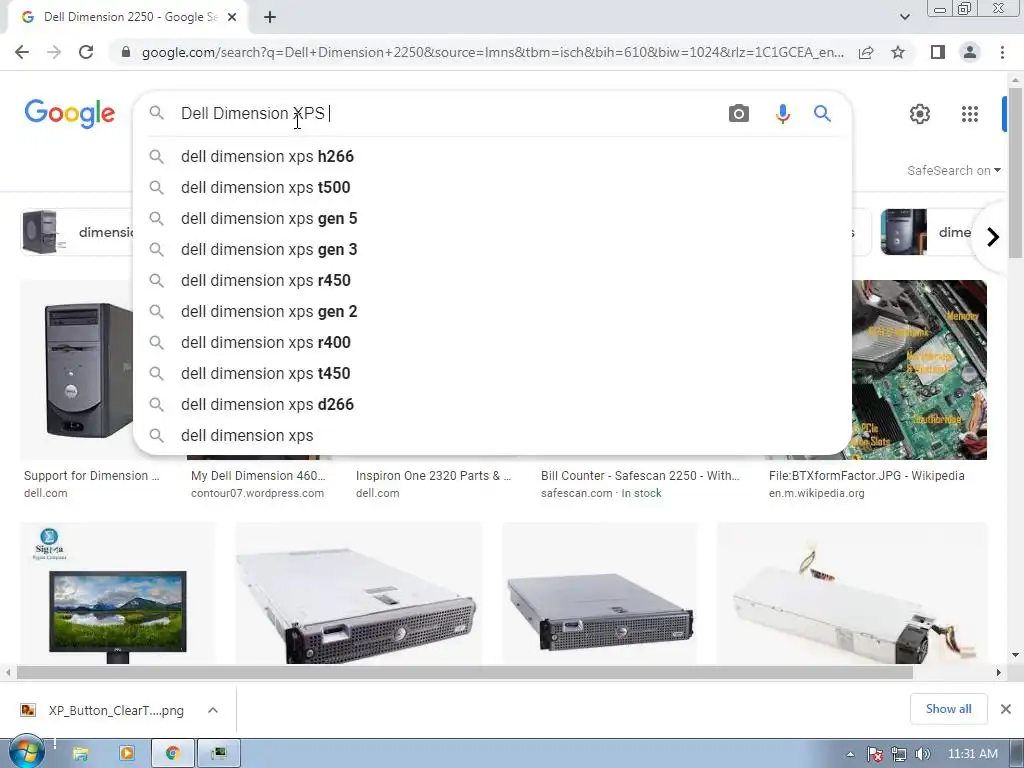Viewport: 1024px width, 768px height.
Task: Open Bill Counter Safescan 2250 link
Action: [x=640, y=476]
